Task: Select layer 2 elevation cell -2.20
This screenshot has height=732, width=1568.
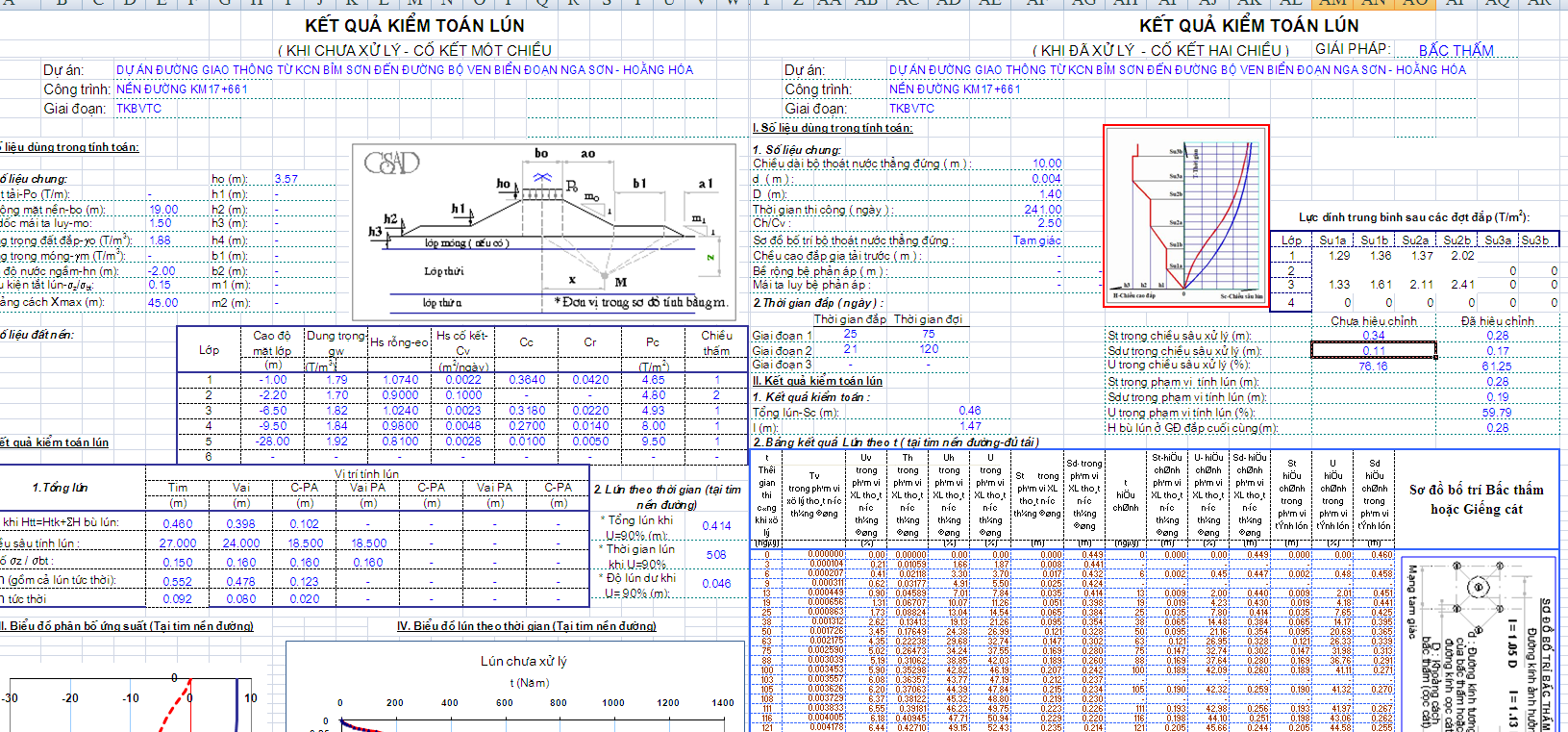Action: tap(273, 395)
